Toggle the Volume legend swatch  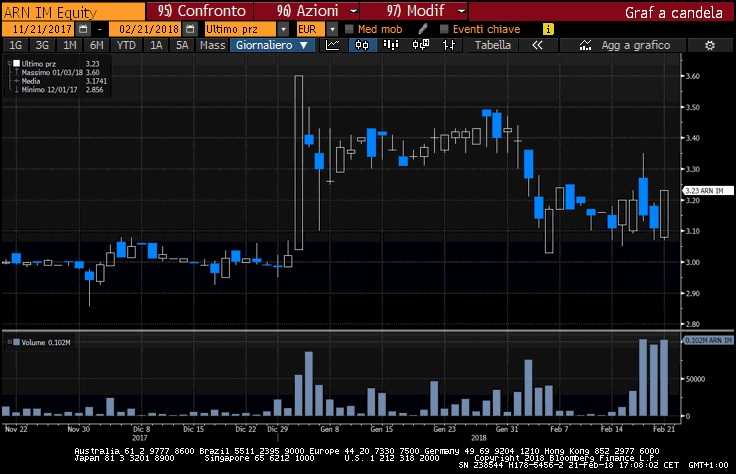tap(16, 343)
